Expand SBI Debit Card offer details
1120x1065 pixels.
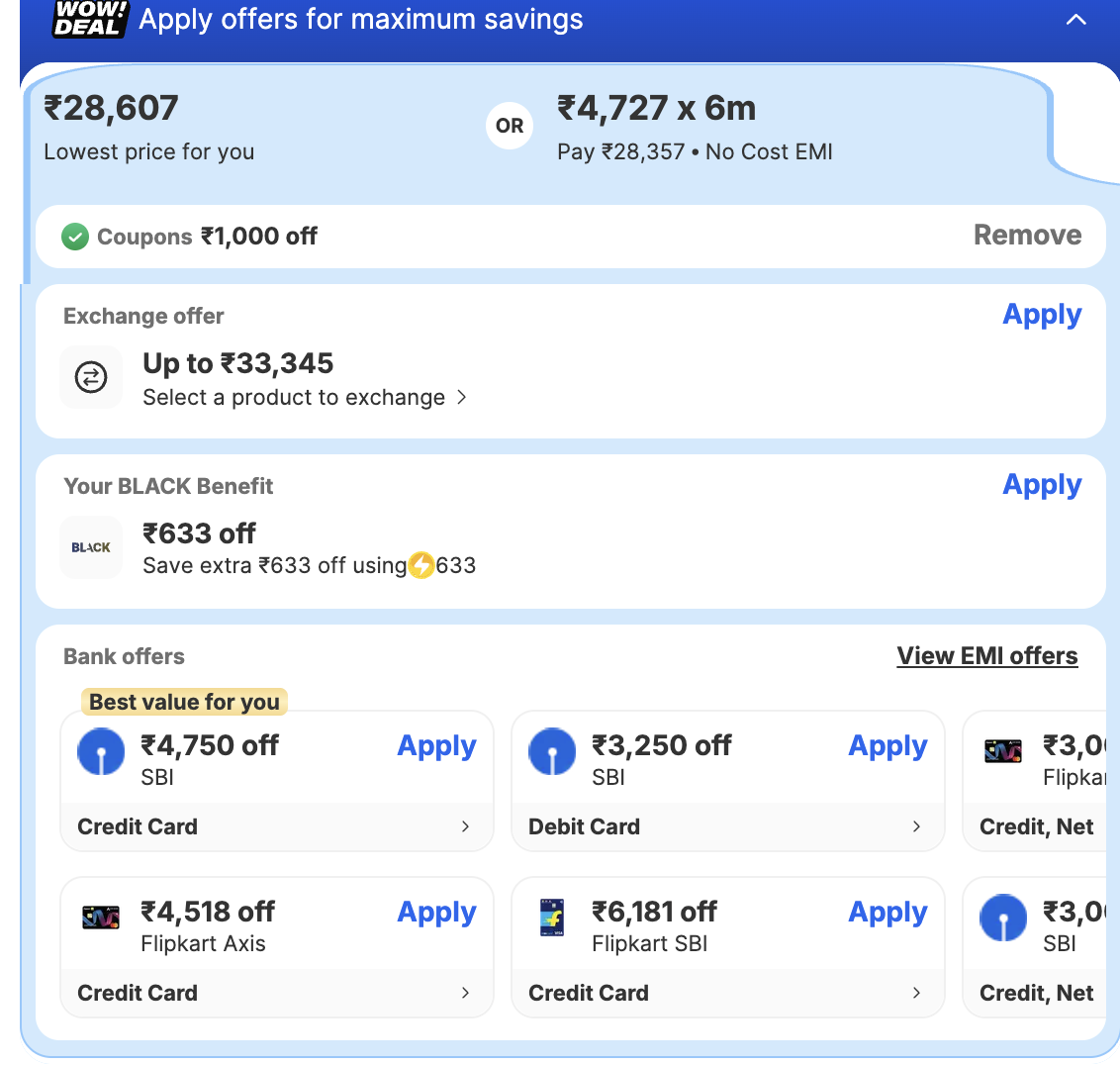tap(916, 826)
